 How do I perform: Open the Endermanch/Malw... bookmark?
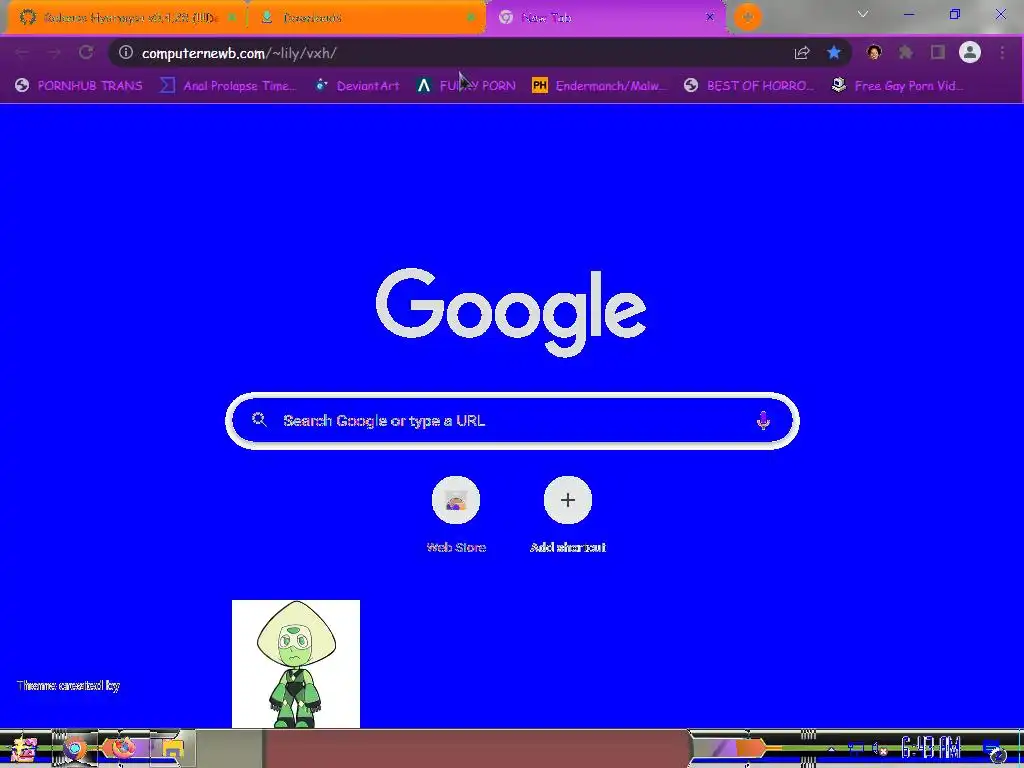600,86
